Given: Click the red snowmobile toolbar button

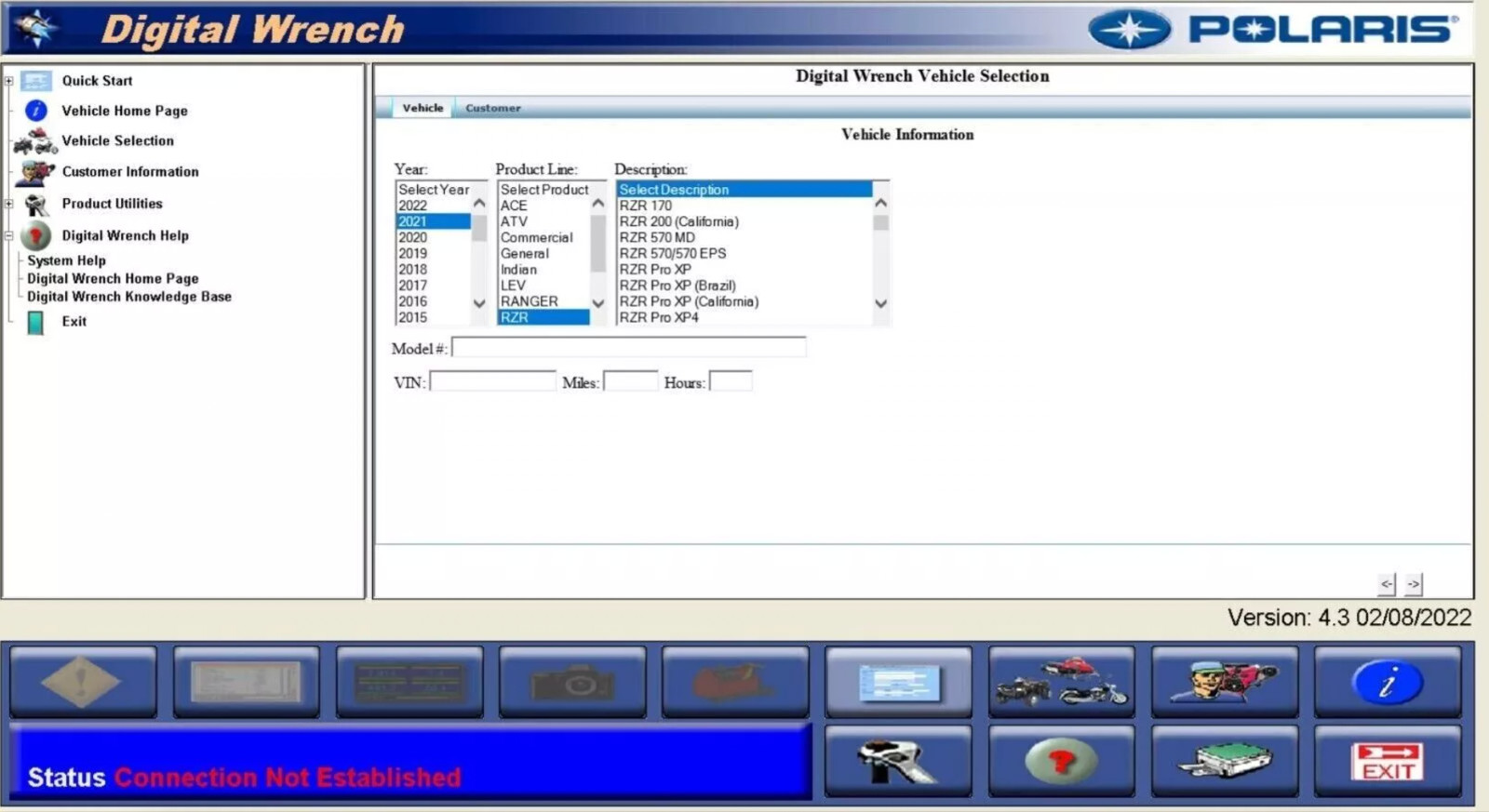Looking at the screenshot, I should [735, 682].
